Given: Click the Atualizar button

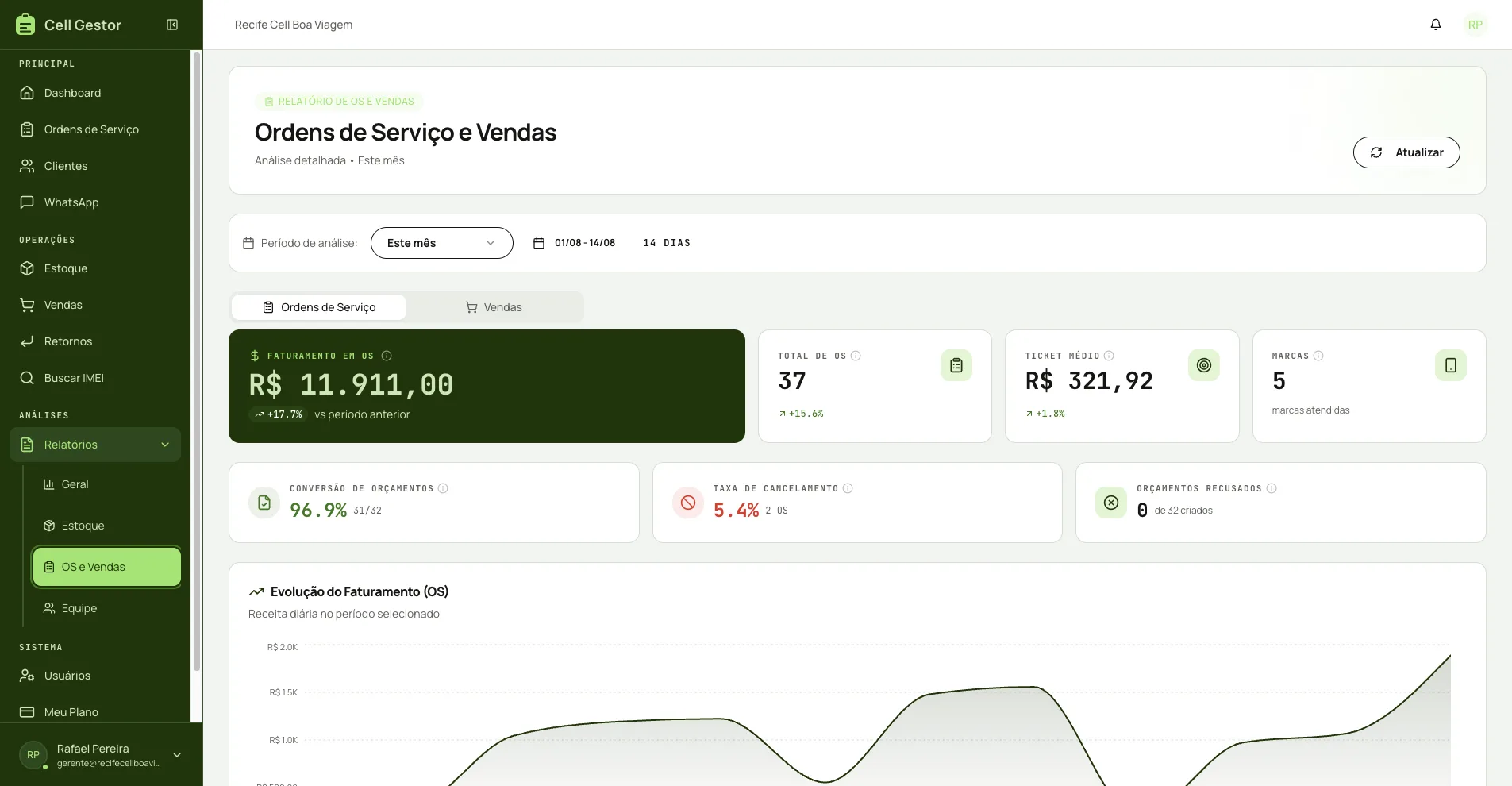Looking at the screenshot, I should click(1406, 152).
